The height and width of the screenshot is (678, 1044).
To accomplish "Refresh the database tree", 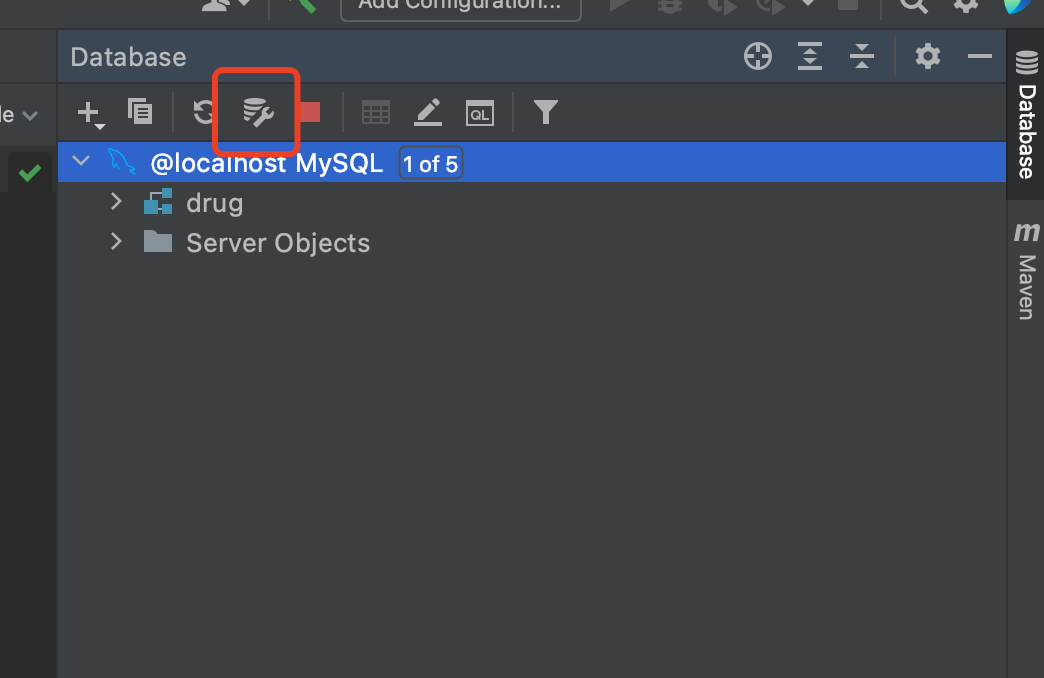I will [x=202, y=112].
